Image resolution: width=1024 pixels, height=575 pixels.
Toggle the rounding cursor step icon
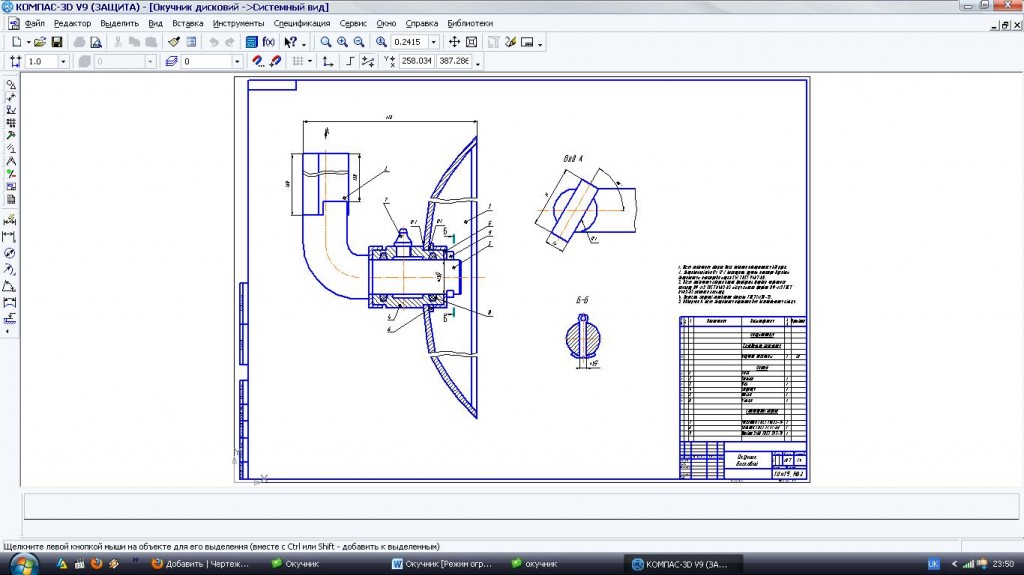[368, 61]
